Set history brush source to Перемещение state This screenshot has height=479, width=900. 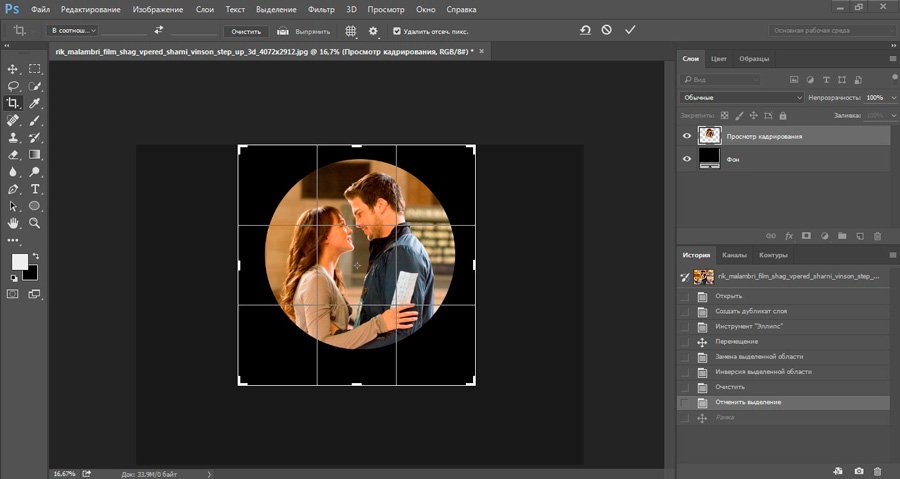coord(684,342)
